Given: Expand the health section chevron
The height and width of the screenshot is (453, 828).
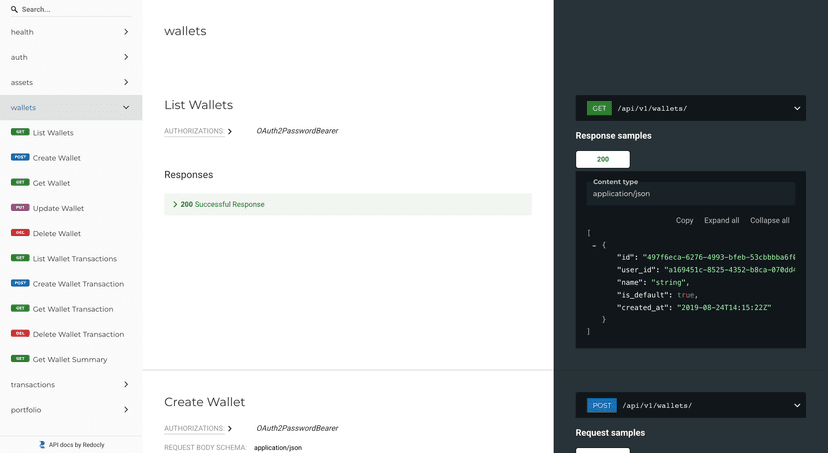Looking at the screenshot, I should 126,32.
